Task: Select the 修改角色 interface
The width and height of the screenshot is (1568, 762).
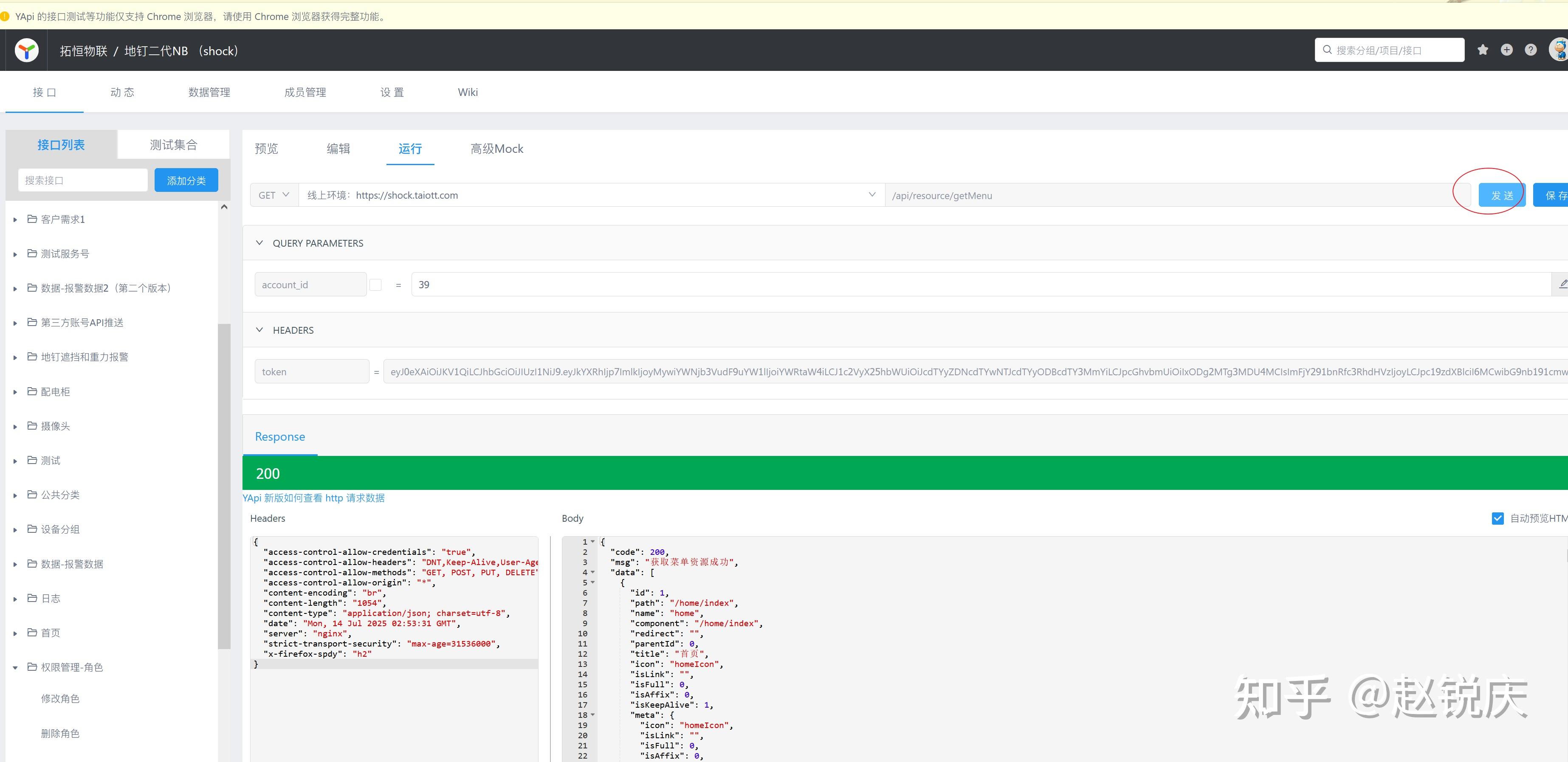Action: point(60,698)
